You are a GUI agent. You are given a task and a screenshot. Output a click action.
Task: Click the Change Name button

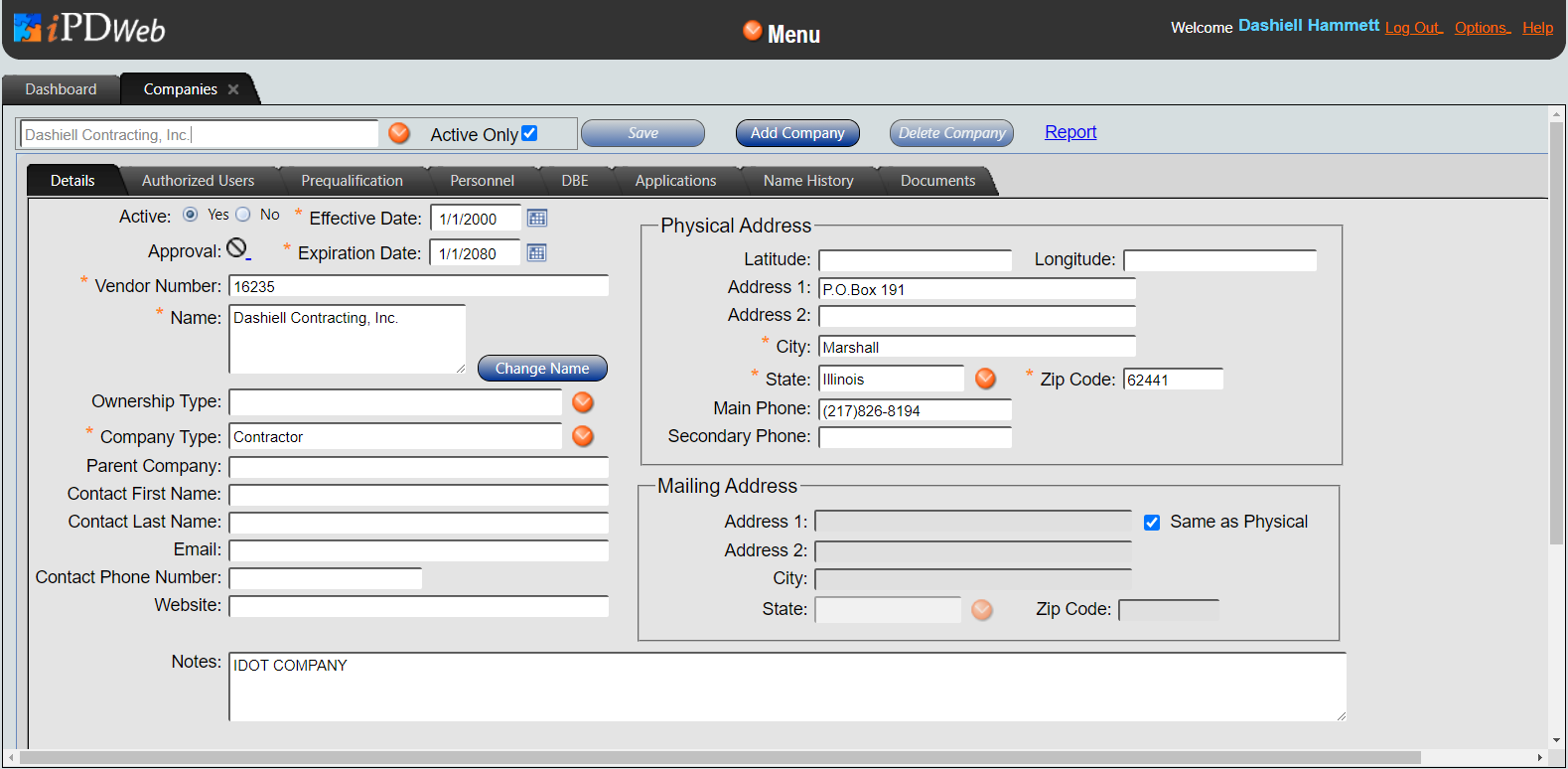point(542,369)
